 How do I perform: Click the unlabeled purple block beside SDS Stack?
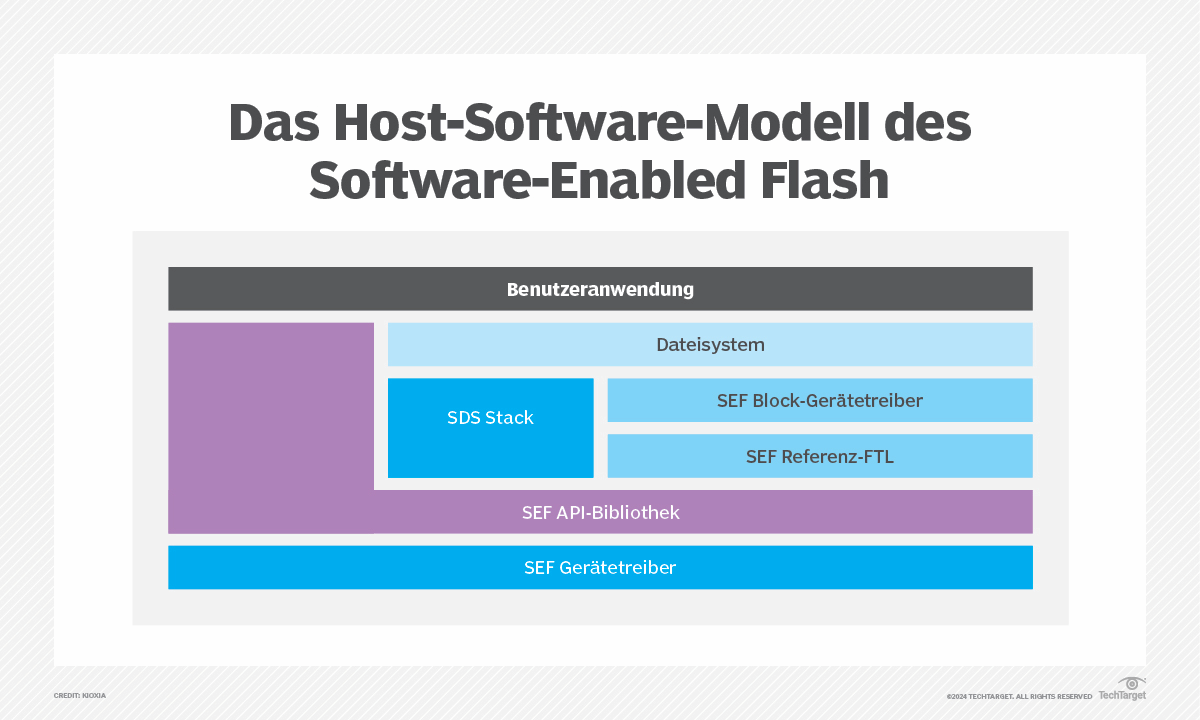pyautogui.click(x=270, y=405)
